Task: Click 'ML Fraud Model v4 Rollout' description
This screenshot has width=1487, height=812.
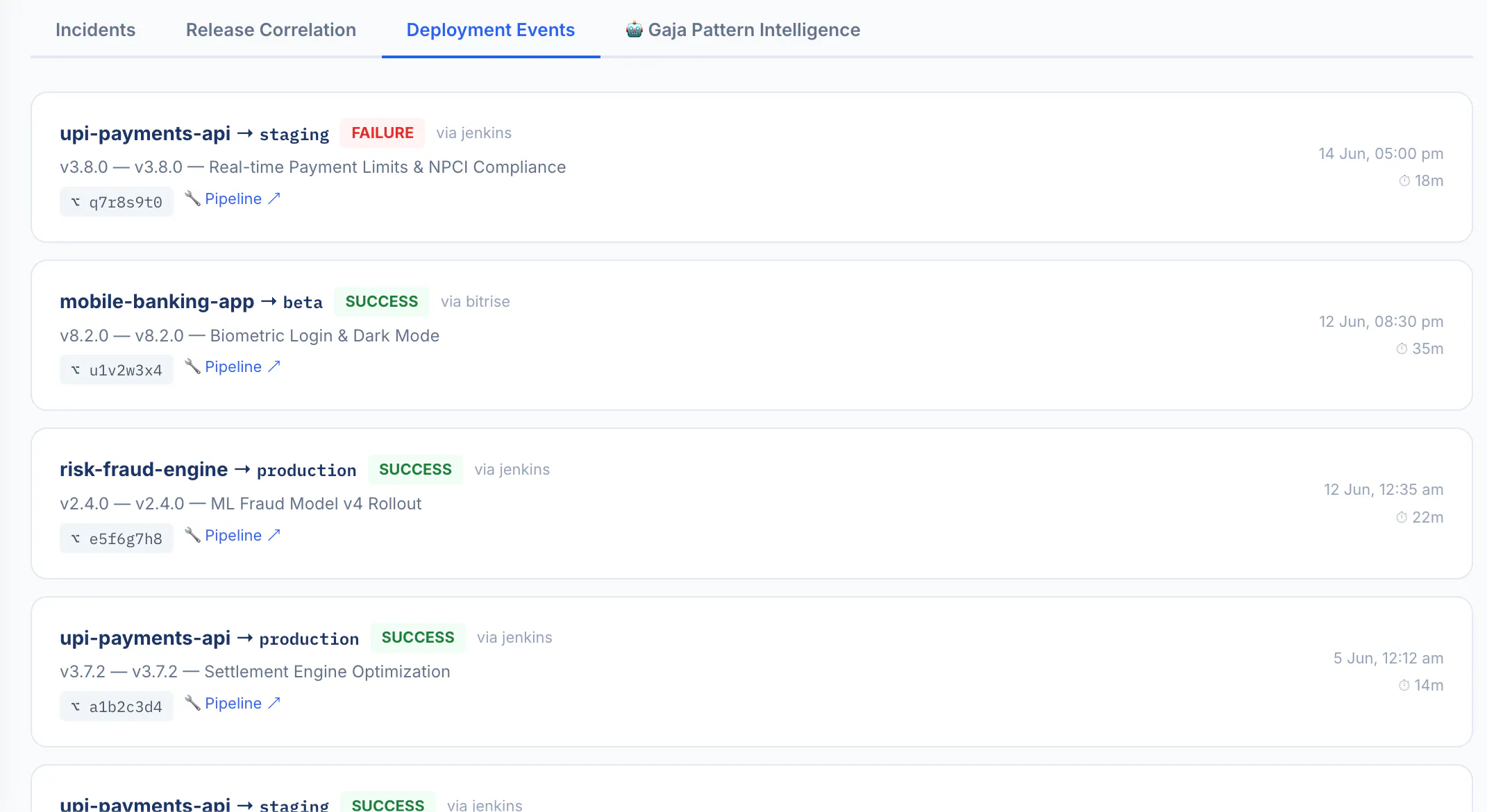Action: pos(316,504)
